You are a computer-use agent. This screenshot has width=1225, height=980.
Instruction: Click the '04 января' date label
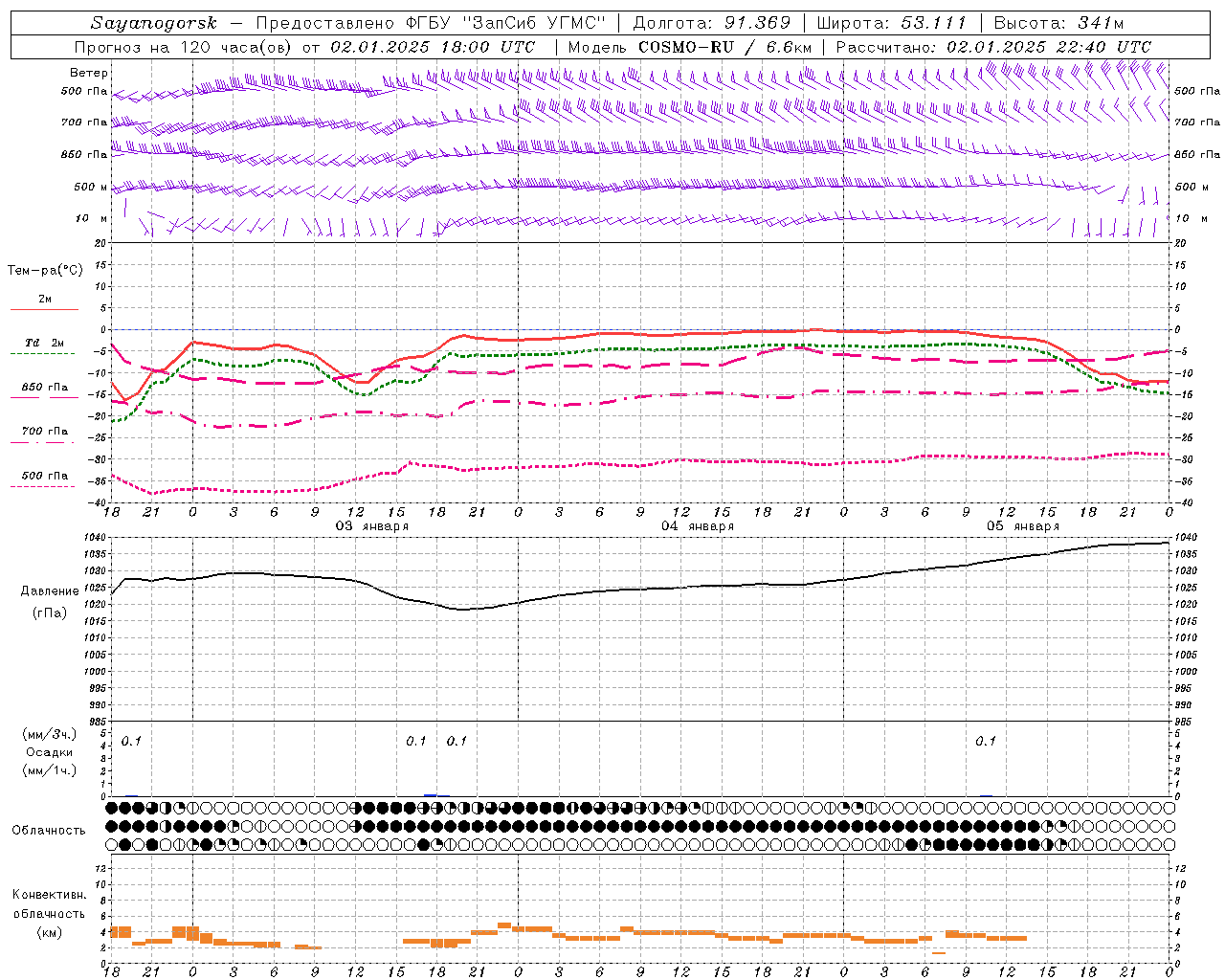[x=698, y=526]
